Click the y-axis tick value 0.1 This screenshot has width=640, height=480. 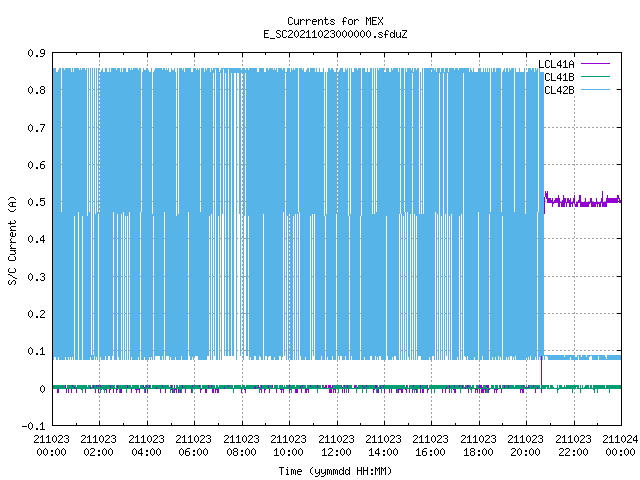coord(36,351)
